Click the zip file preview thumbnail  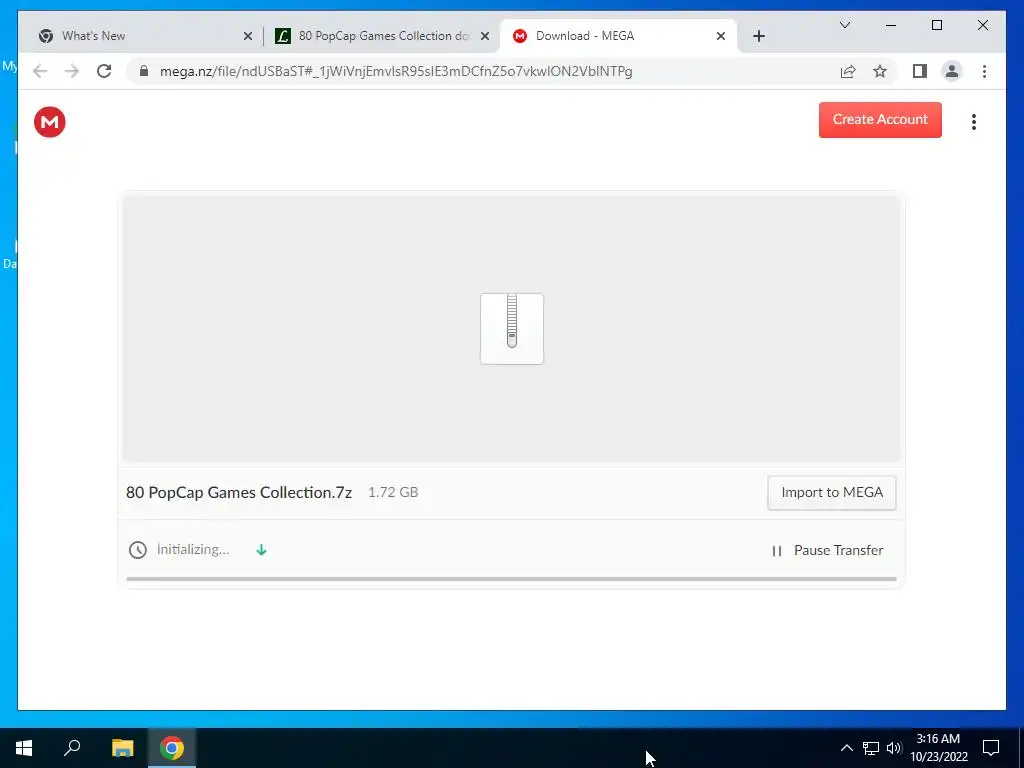(x=511, y=328)
